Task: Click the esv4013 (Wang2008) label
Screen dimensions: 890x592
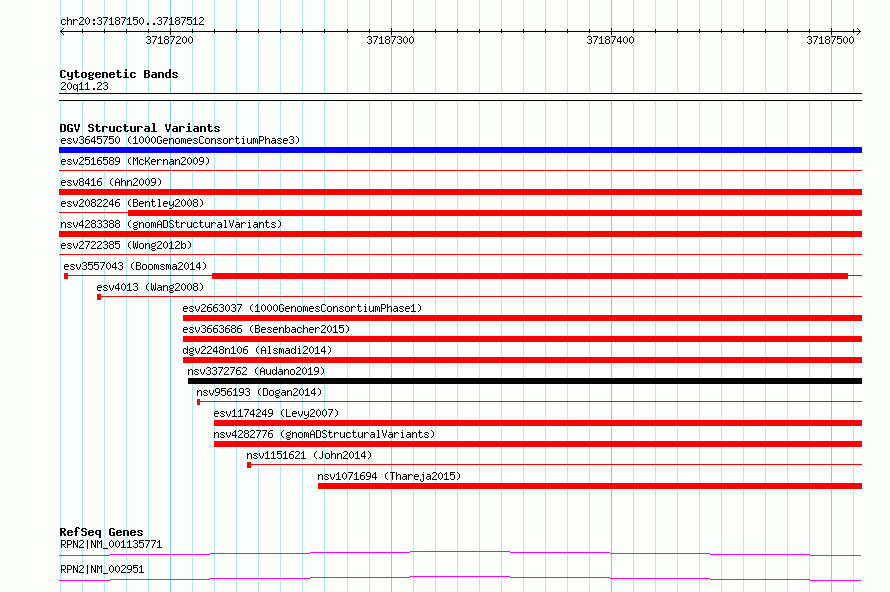Action: coord(150,287)
